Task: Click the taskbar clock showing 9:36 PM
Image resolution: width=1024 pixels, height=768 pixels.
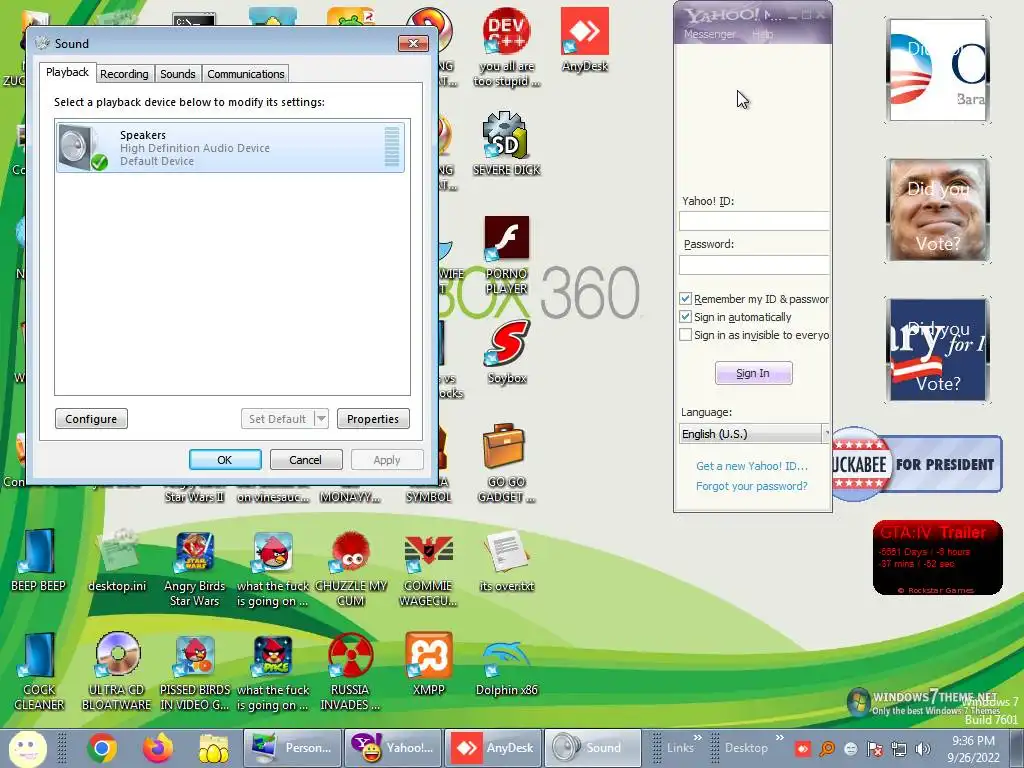Action: pos(974,749)
